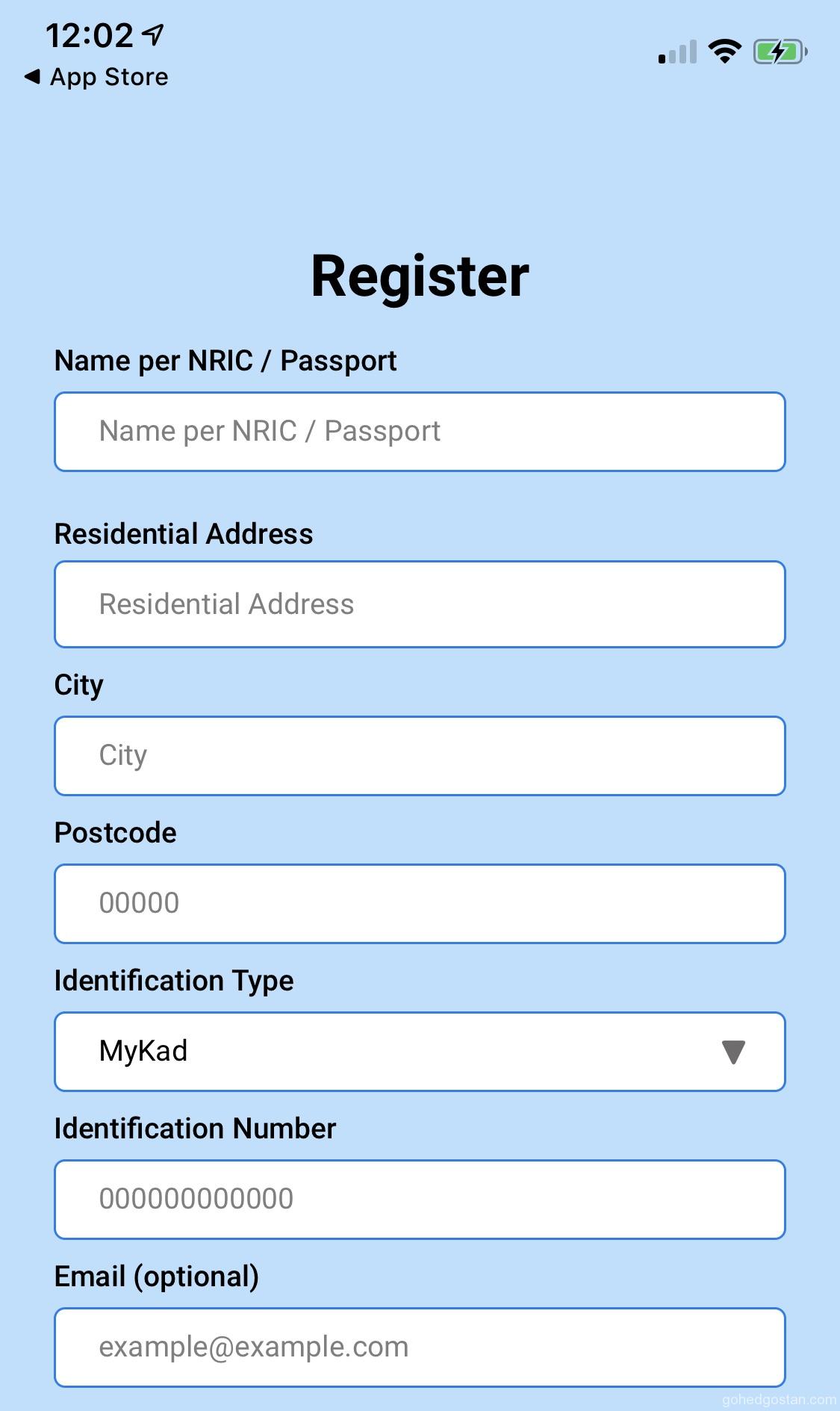The width and height of the screenshot is (840, 1411).
Task: Click the Residential Address input field
Action: click(419, 604)
